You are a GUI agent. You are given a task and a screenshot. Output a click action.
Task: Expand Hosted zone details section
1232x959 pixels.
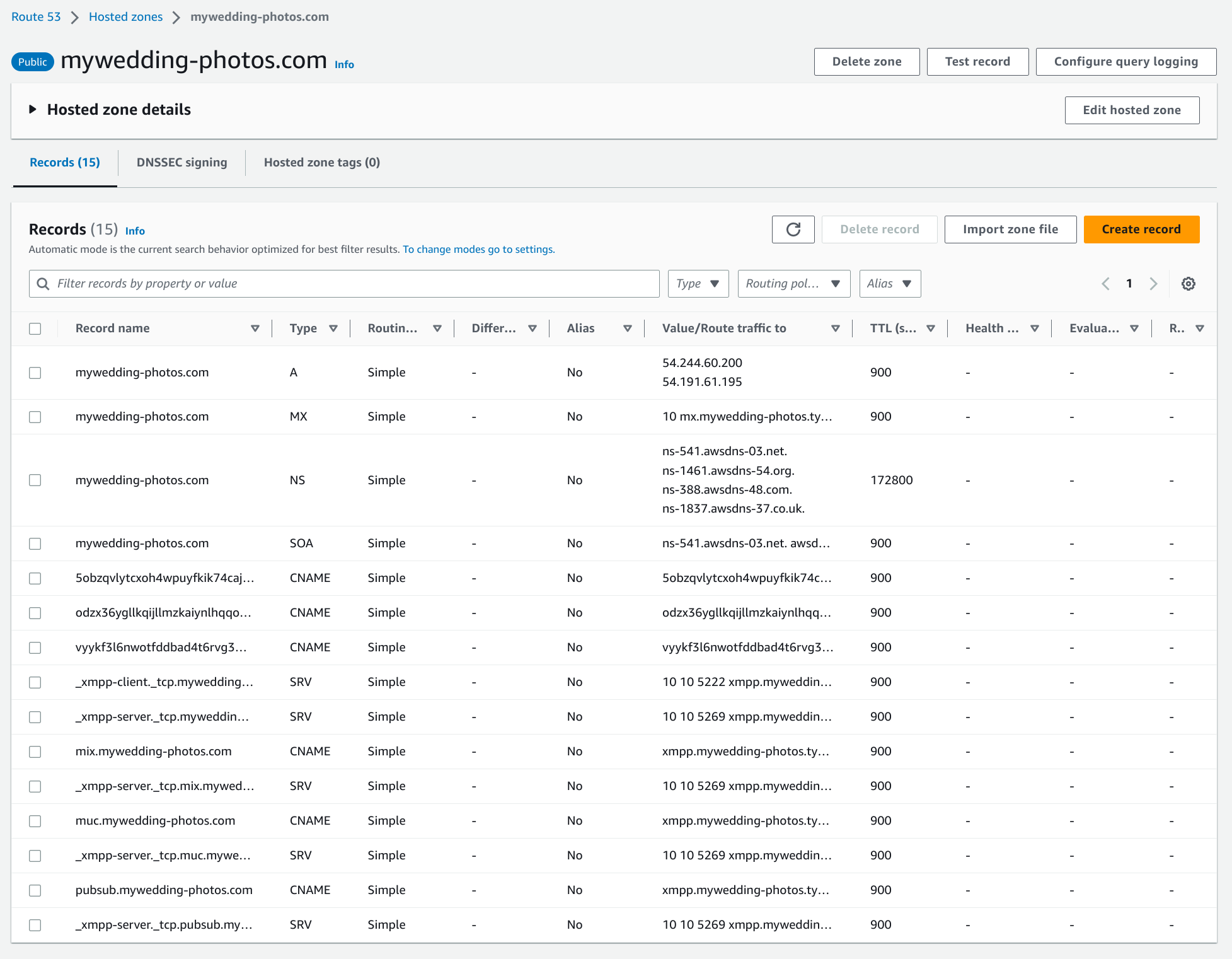33,110
